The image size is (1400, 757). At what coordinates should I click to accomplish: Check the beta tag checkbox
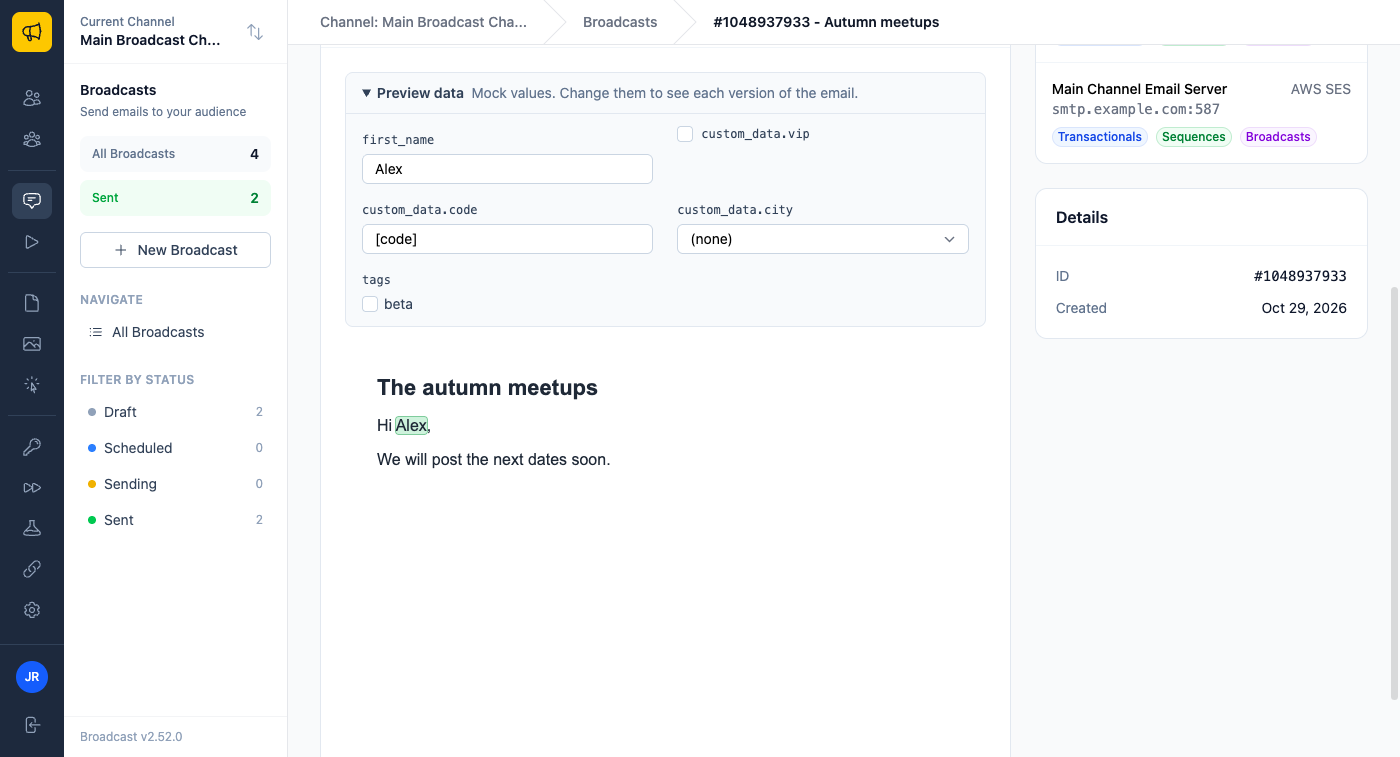coord(370,304)
